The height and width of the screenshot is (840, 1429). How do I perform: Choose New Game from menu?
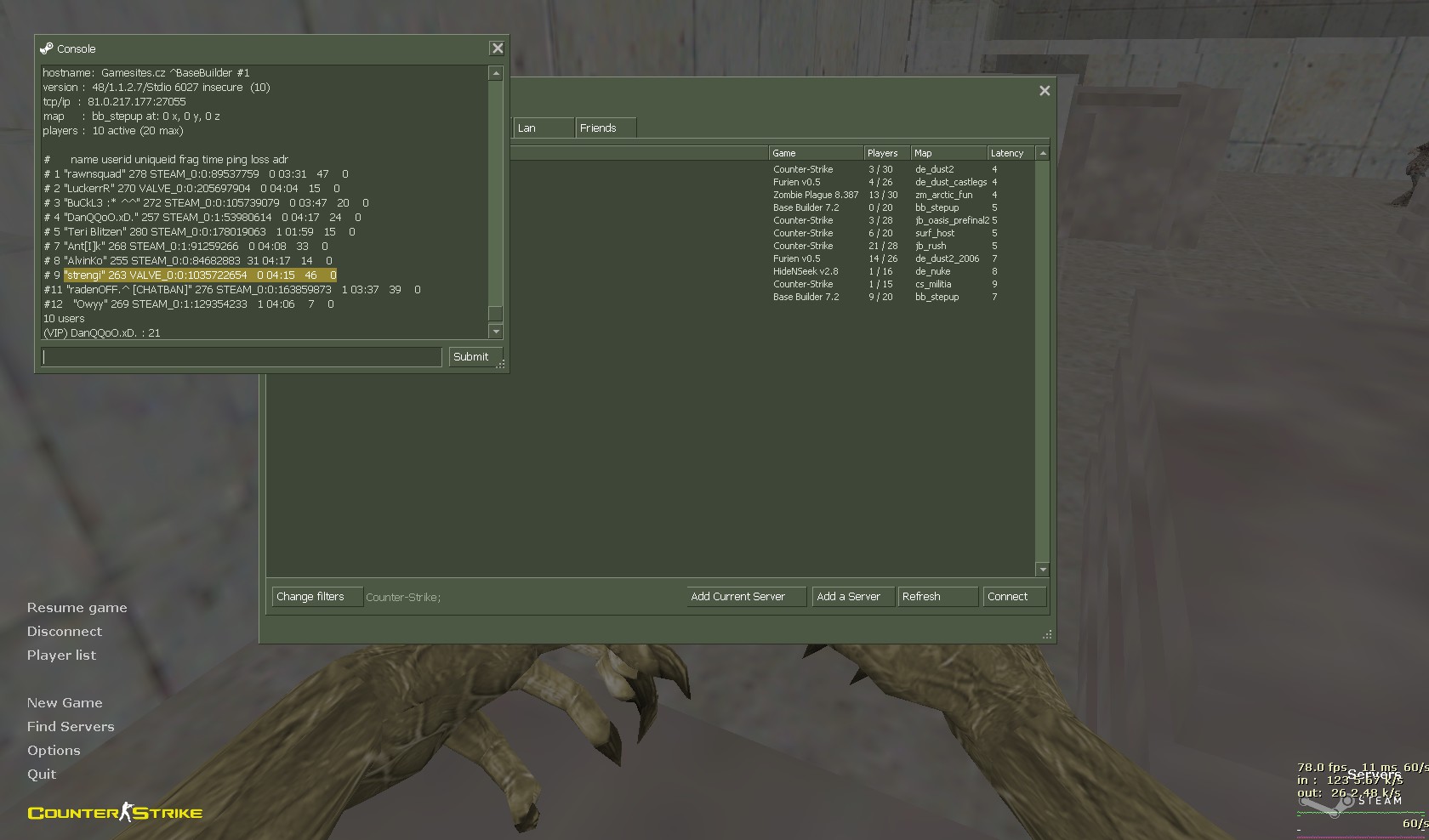coord(65,703)
